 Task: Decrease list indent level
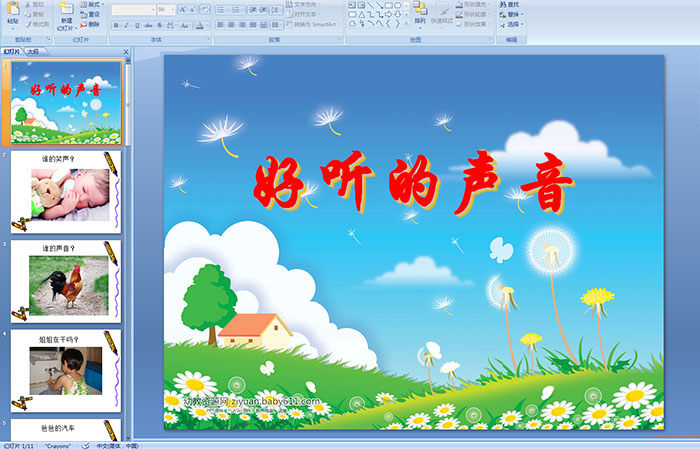253,9
